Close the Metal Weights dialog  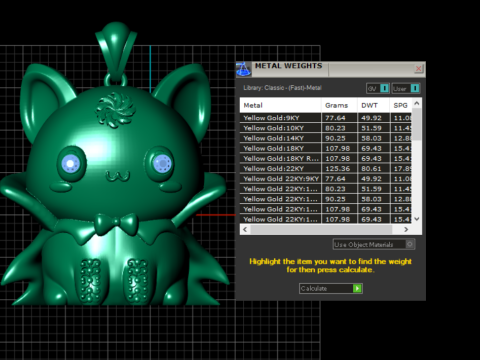coord(418,69)
